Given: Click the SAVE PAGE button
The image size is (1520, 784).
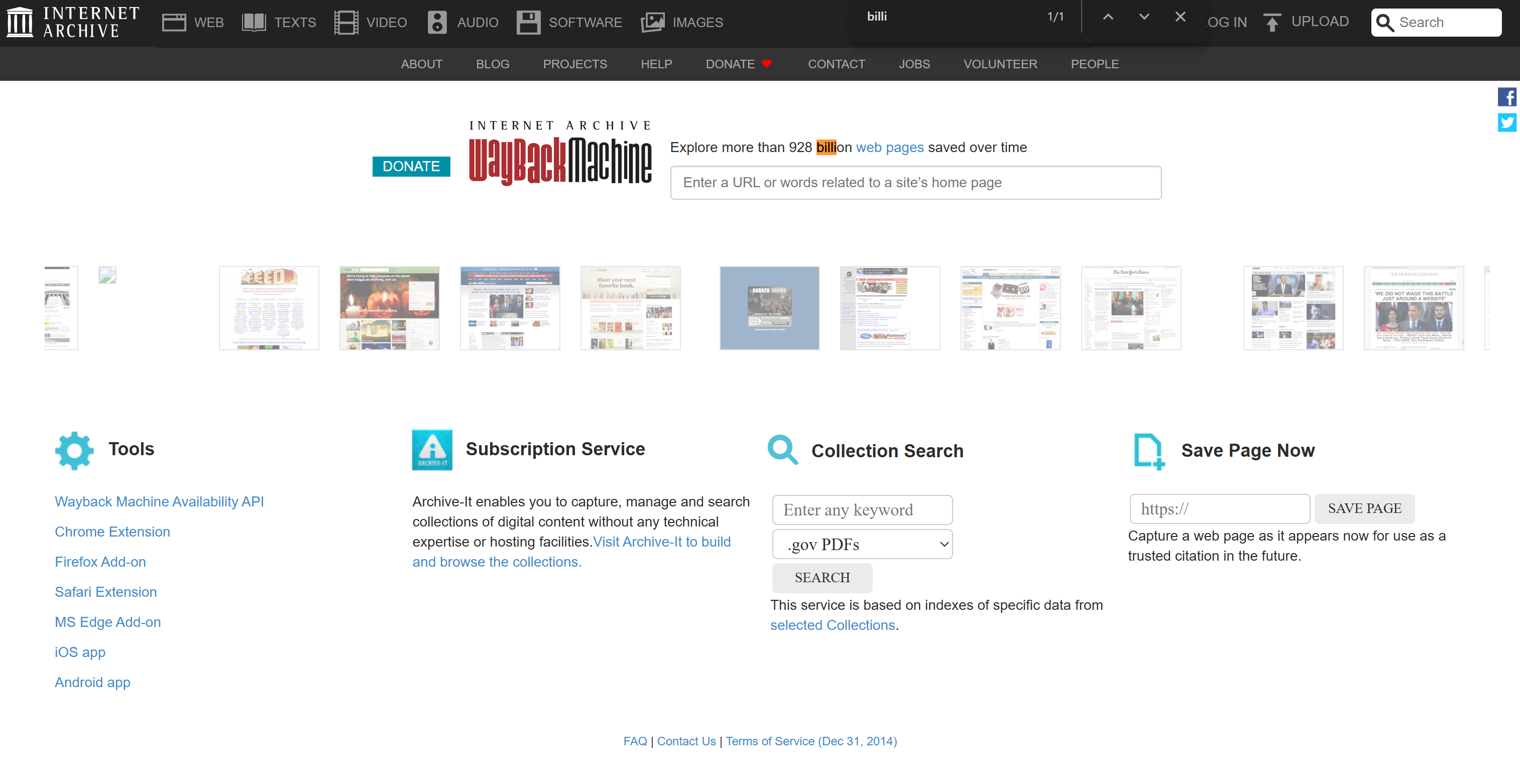Looking at the screenshot, I should pos(1364,508).
